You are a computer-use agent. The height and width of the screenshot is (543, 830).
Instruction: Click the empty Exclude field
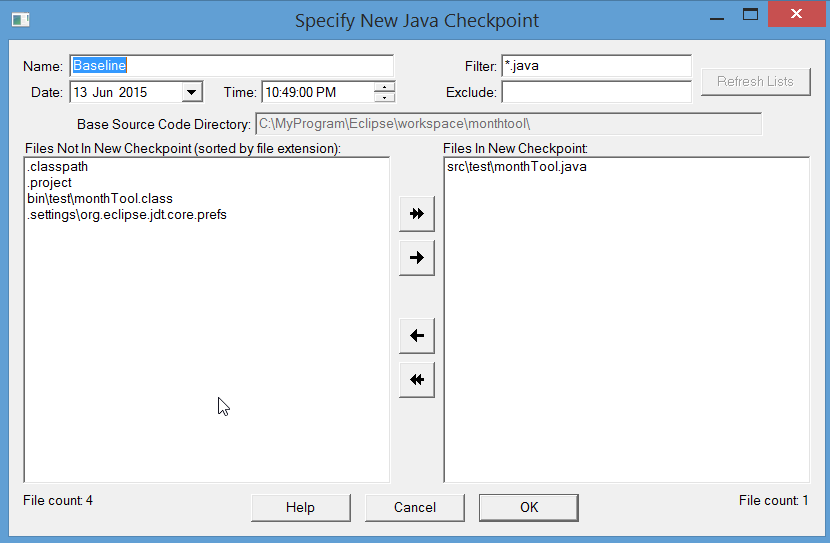(596, 92)
